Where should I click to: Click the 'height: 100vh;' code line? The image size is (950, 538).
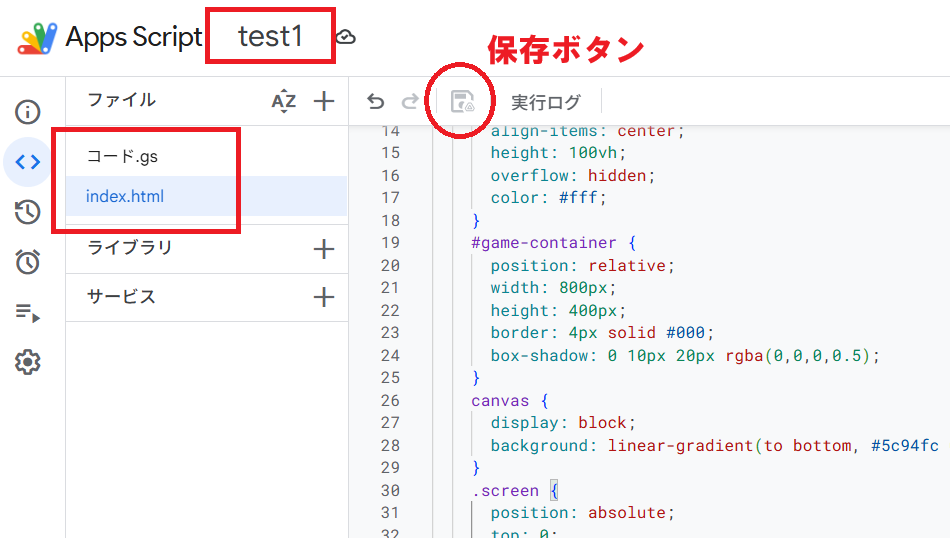pyautogui.click(x=558, y=153)
